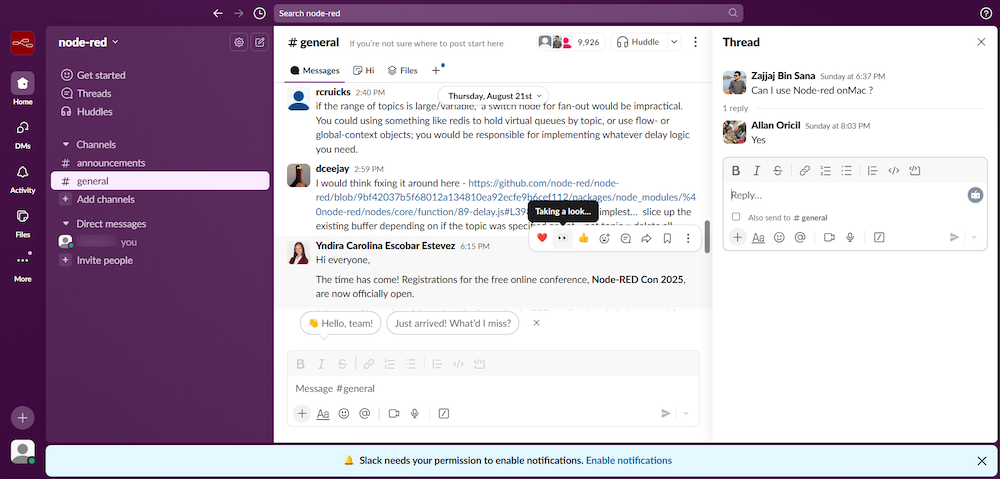Apply italic in thread reply toolbar
Viewport: 1000px width, 479px height.
(756, 170)
